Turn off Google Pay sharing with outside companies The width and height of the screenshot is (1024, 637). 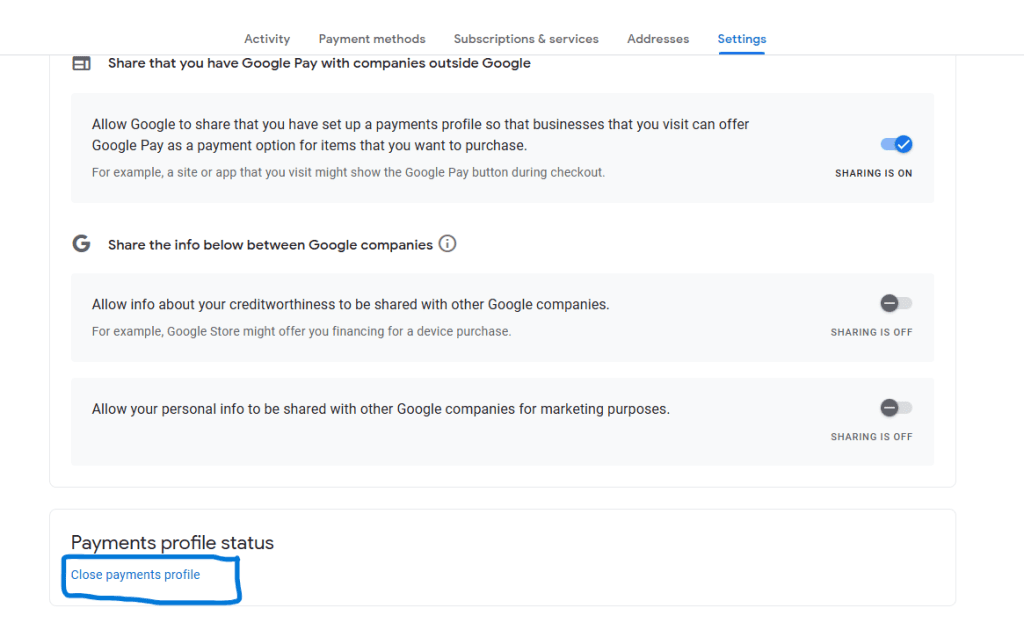[x=896, y=144]
